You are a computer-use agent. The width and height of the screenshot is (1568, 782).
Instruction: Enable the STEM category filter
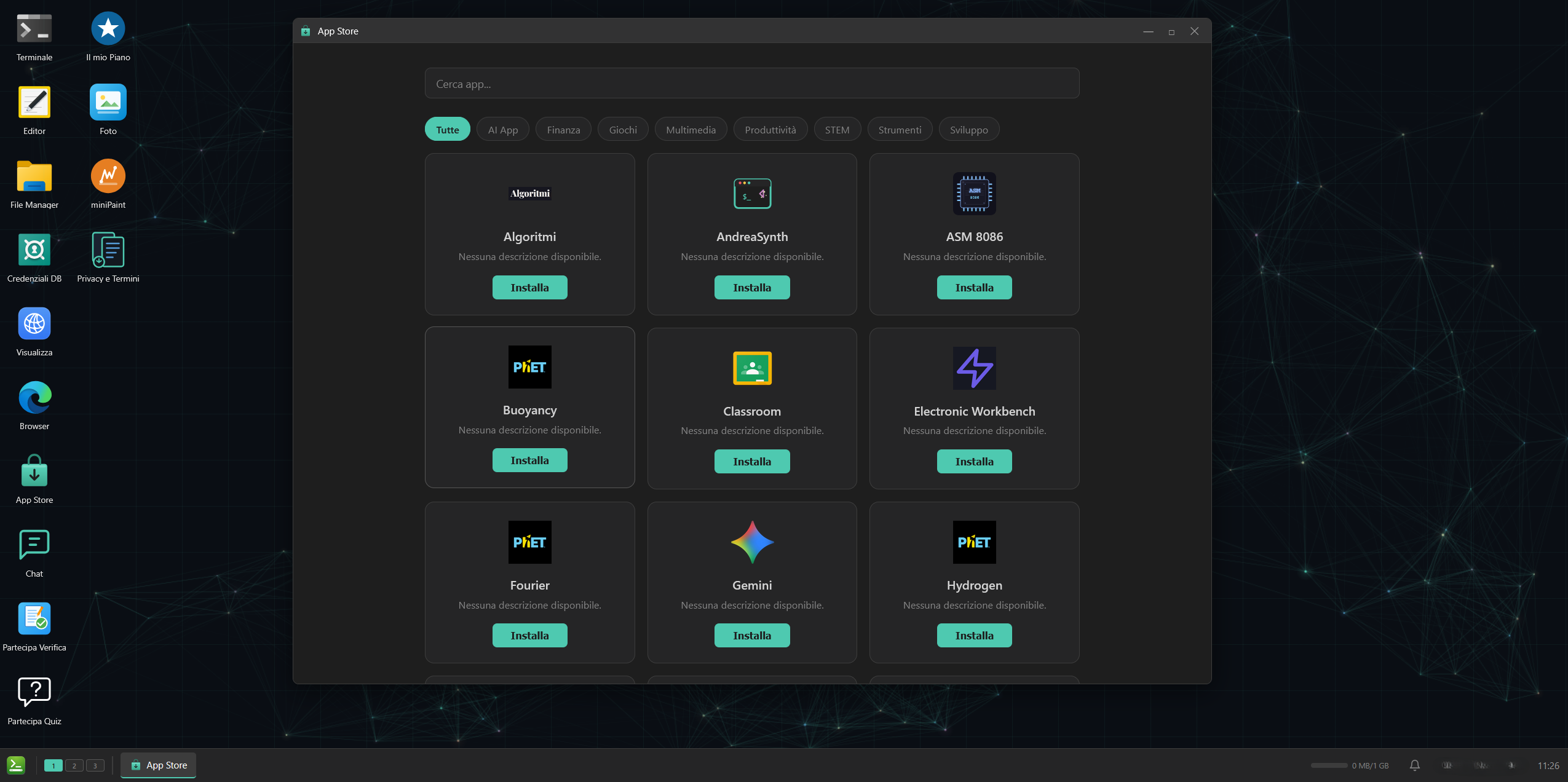[x=837, y=128]
